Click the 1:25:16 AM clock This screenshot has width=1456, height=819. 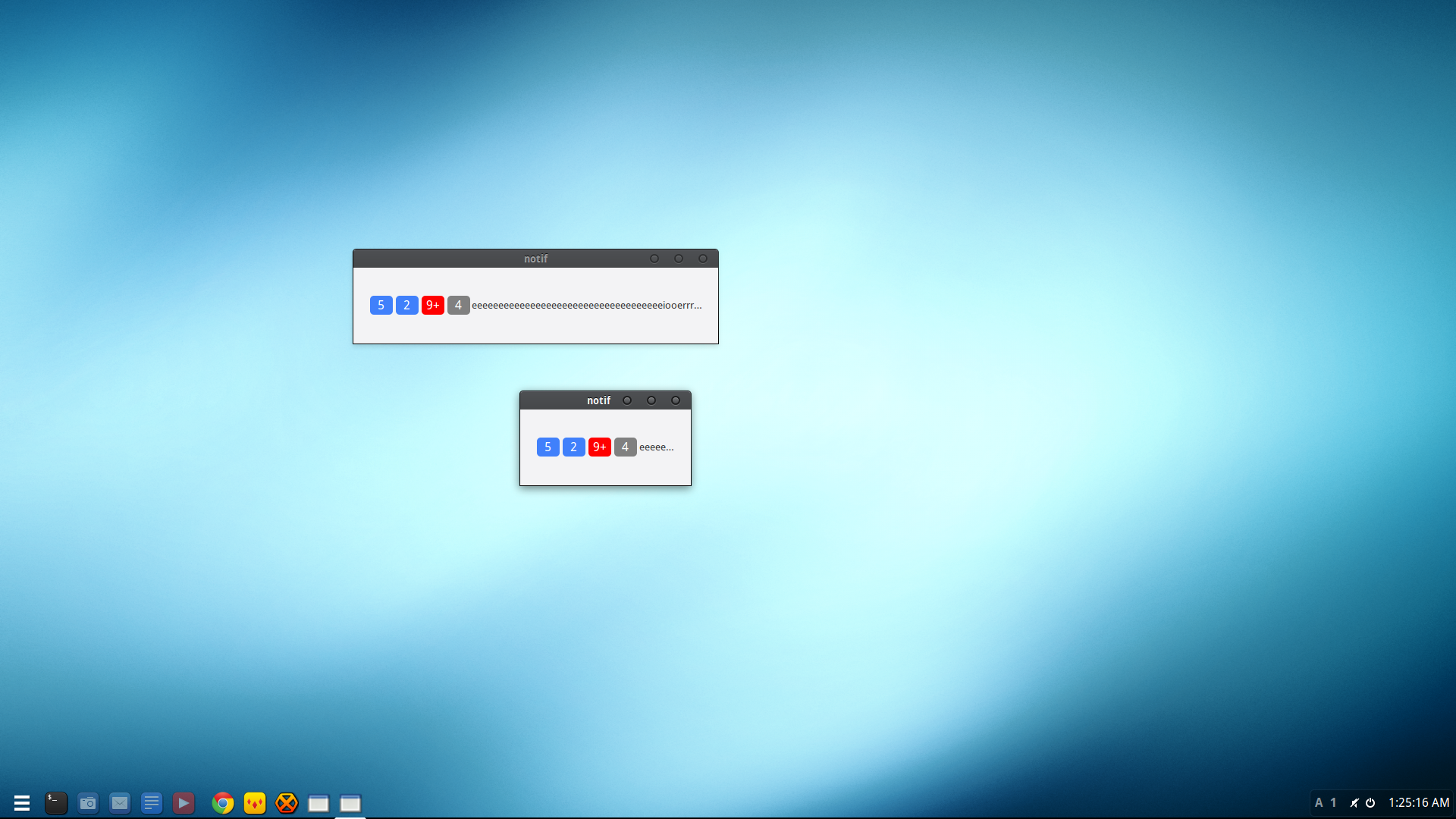[1419, 802]
